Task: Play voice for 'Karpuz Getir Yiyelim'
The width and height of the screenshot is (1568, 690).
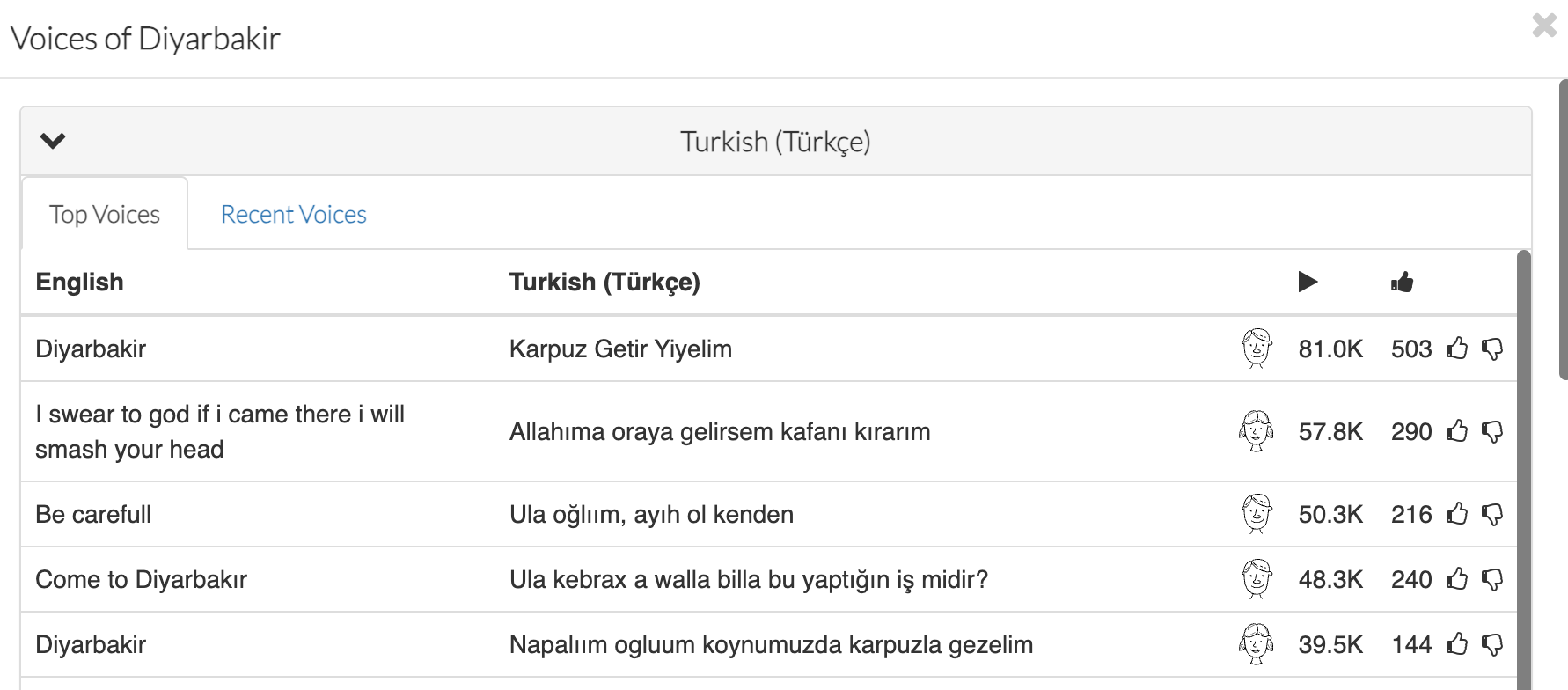Action: [x=1257, y=349]
